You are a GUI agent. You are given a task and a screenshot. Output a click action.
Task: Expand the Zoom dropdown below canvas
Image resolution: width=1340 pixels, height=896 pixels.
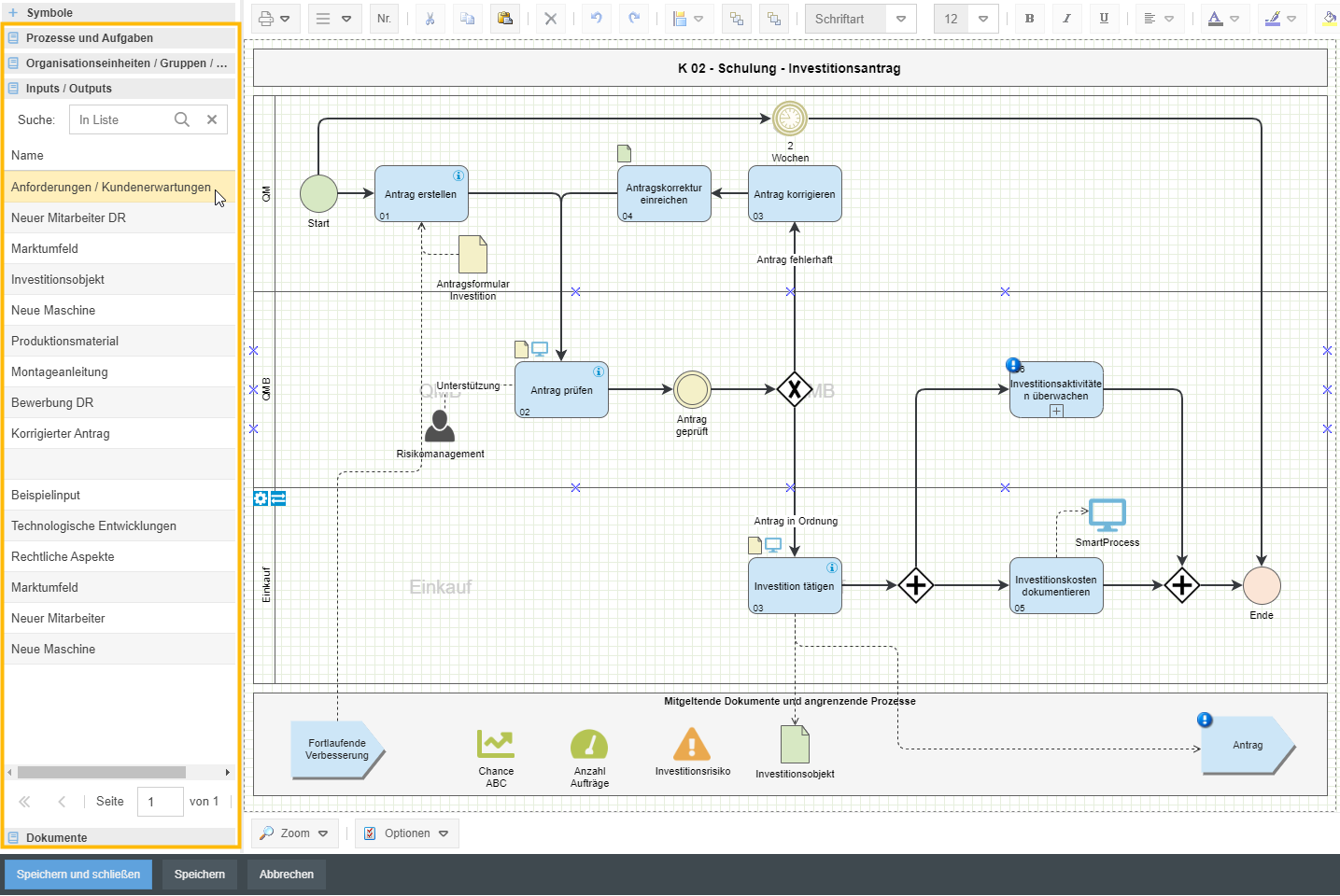pos(294,833)
